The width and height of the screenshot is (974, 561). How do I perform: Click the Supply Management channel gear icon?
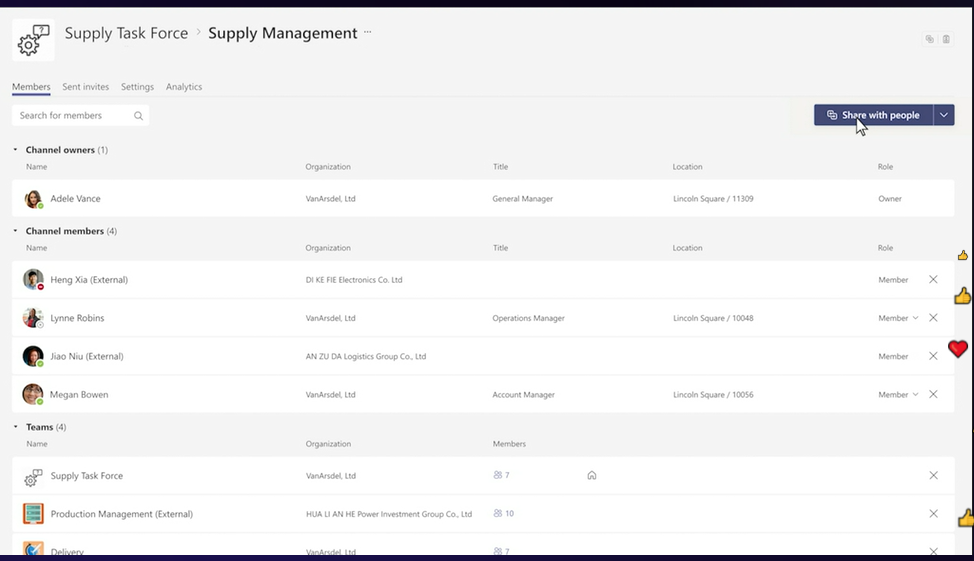point(33,40)
